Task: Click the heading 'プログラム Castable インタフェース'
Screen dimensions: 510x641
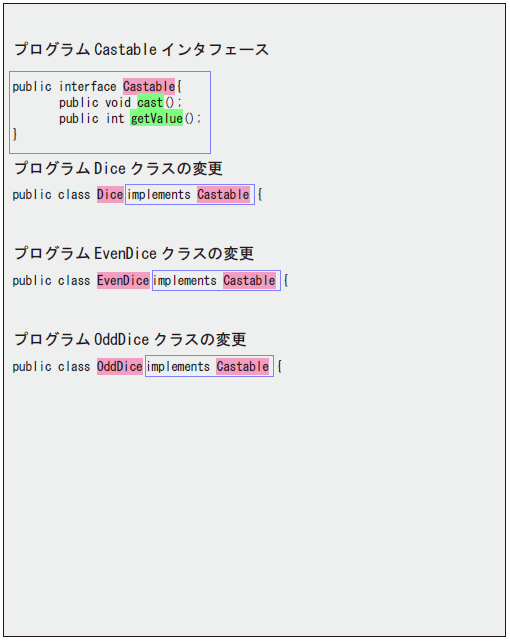Action: point(141,49)
